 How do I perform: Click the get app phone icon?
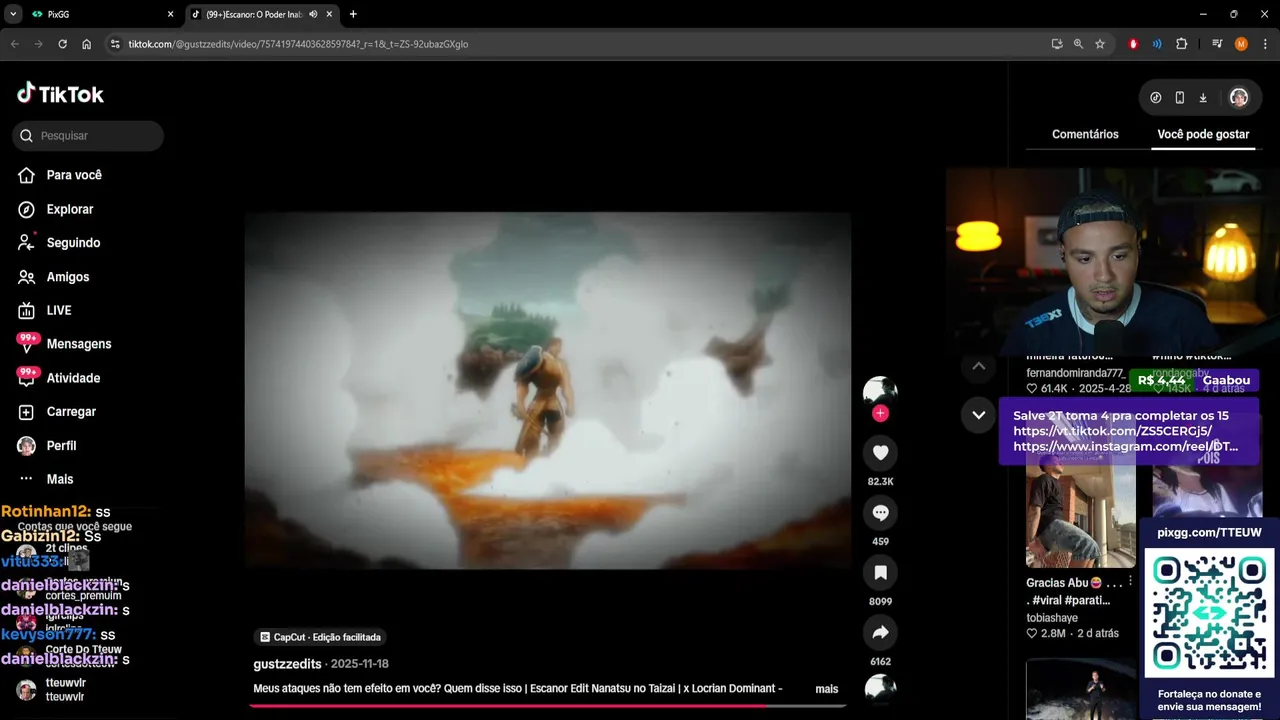1179,98
